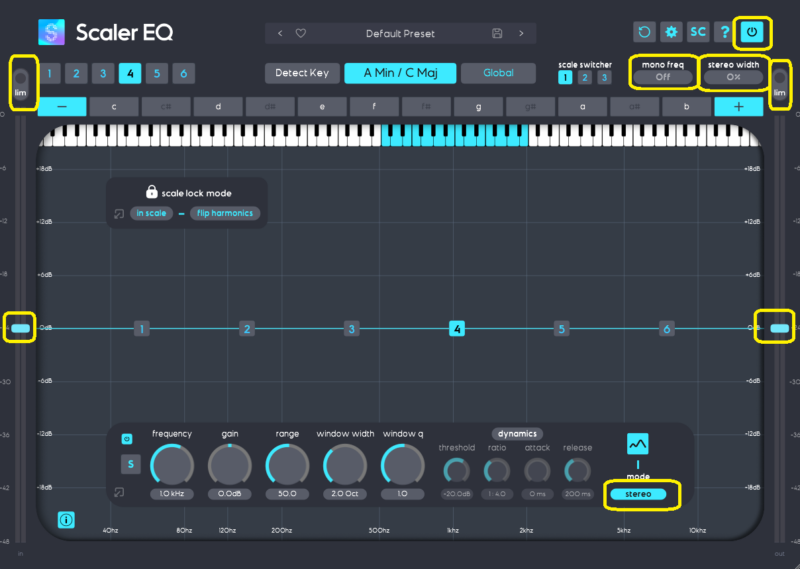Click the filter shape icon above mode
The width and height of the screenshot is (800, 569).
(x=638, y=443)
